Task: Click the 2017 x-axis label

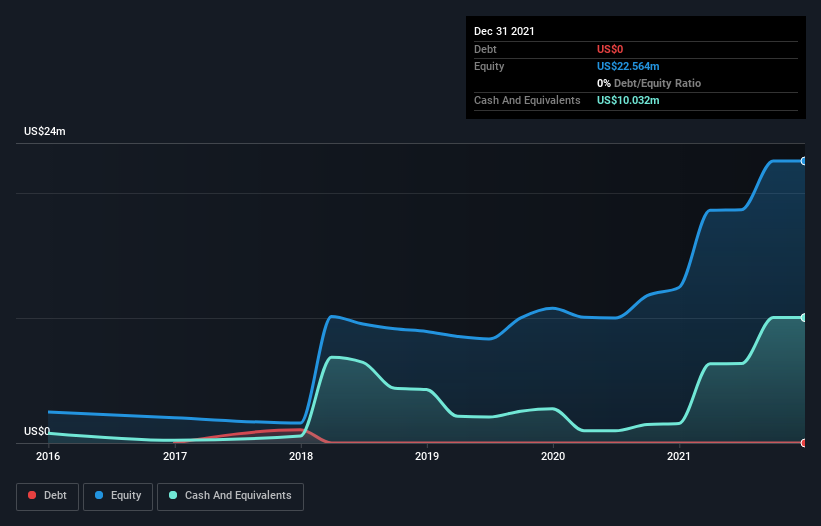Action: click(175, 456)
